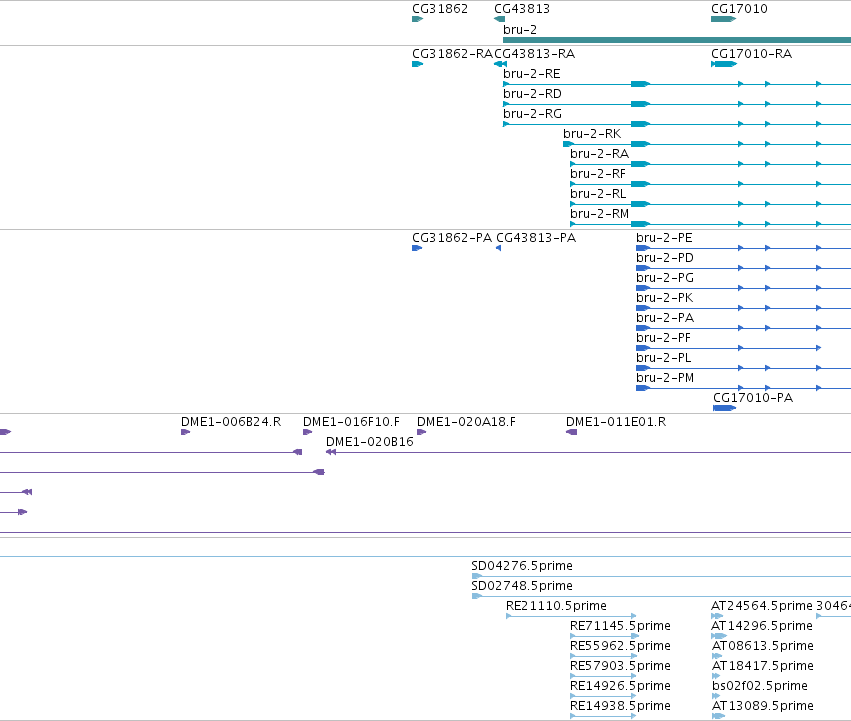Select the CG17010 gene arrow glyph

[723, 19]
